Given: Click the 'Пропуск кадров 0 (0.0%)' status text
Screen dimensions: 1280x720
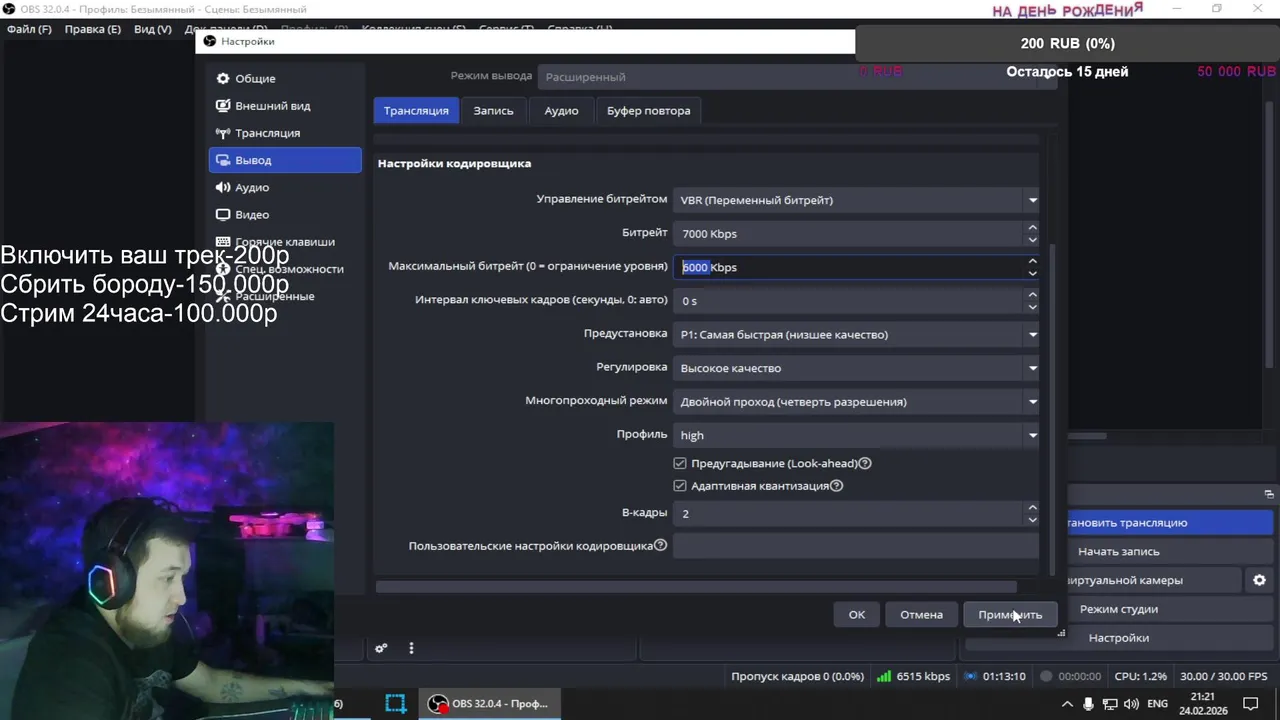Looking at the screenshot, I should click(x=797, y=676).
